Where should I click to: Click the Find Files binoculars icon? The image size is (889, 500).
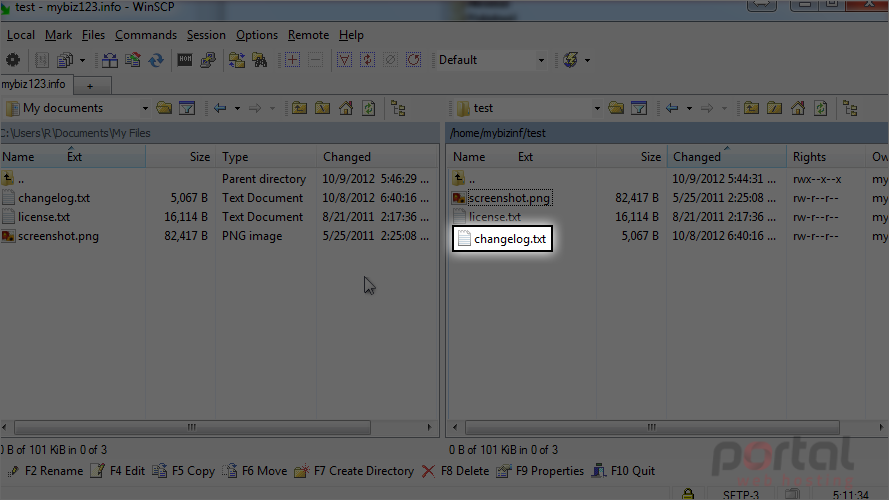[260, 60]
